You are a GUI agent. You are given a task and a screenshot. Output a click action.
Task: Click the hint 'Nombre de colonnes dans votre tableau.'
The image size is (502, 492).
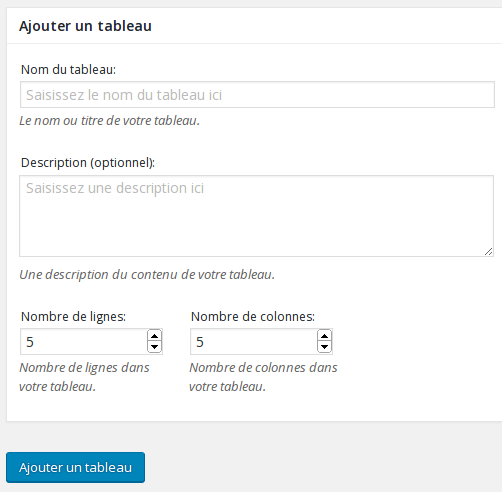tap(263, 377)
